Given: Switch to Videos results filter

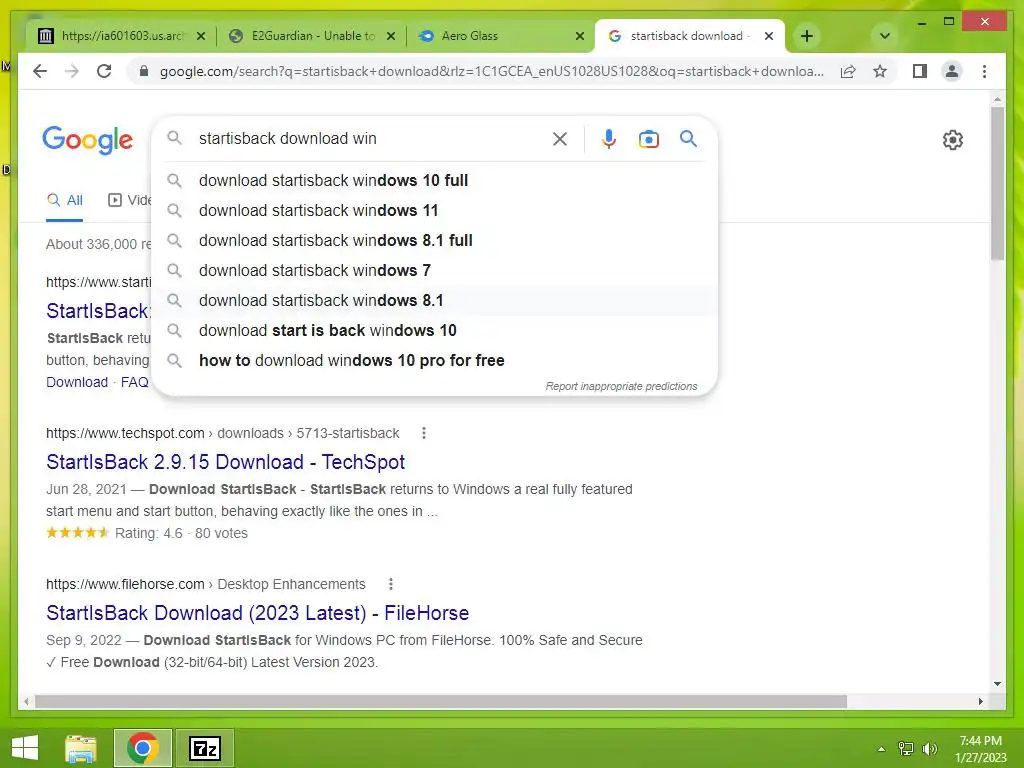Looking at the screenshot, I should tap(129, 200).
